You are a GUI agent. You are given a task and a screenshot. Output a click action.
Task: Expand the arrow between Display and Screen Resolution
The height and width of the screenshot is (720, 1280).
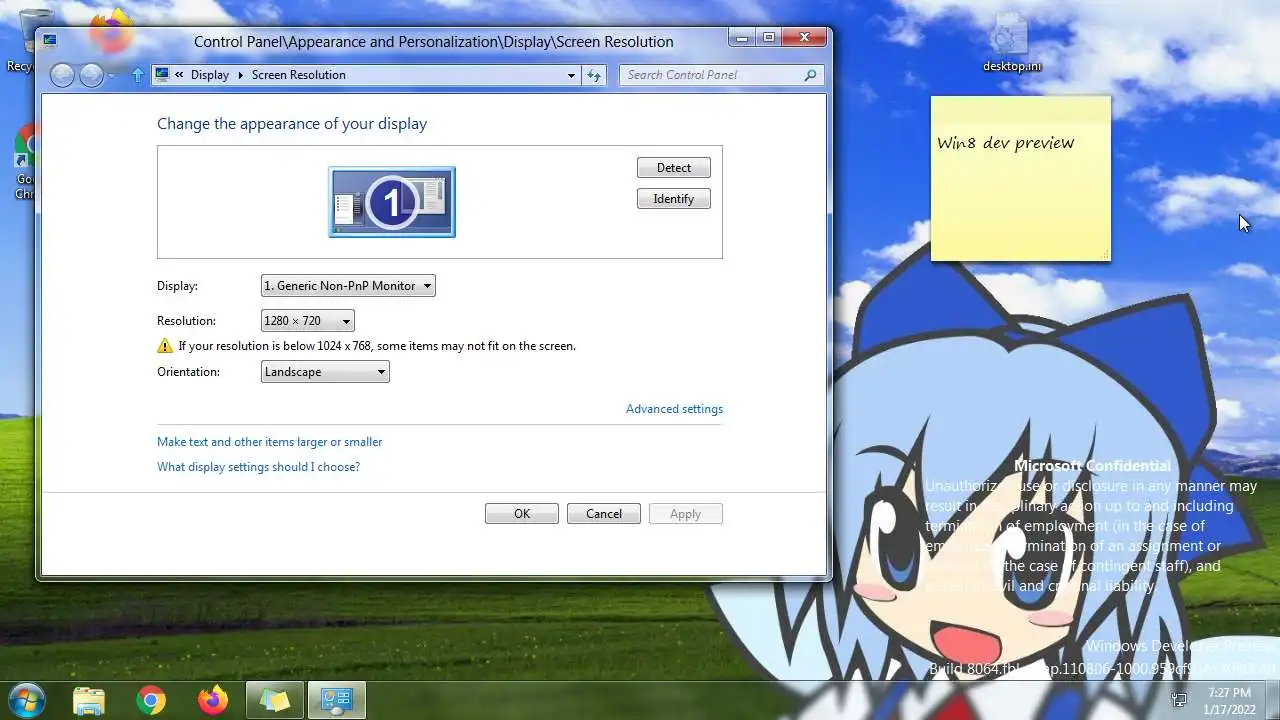[x=241, y=75]
